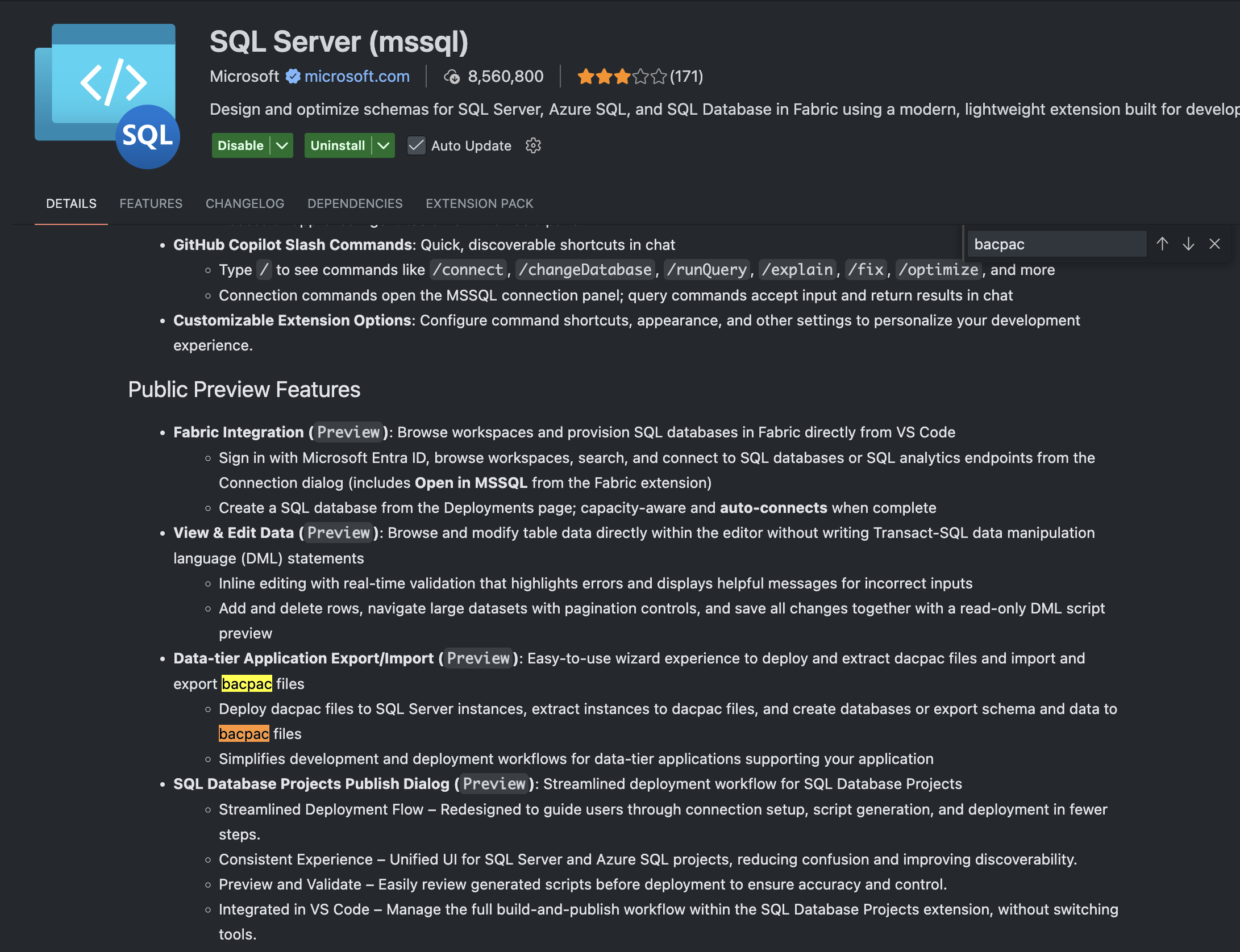Viewport: 1240px width, 952px height.
Task: Click the /explain command code
Action: (x=798, y=270)
